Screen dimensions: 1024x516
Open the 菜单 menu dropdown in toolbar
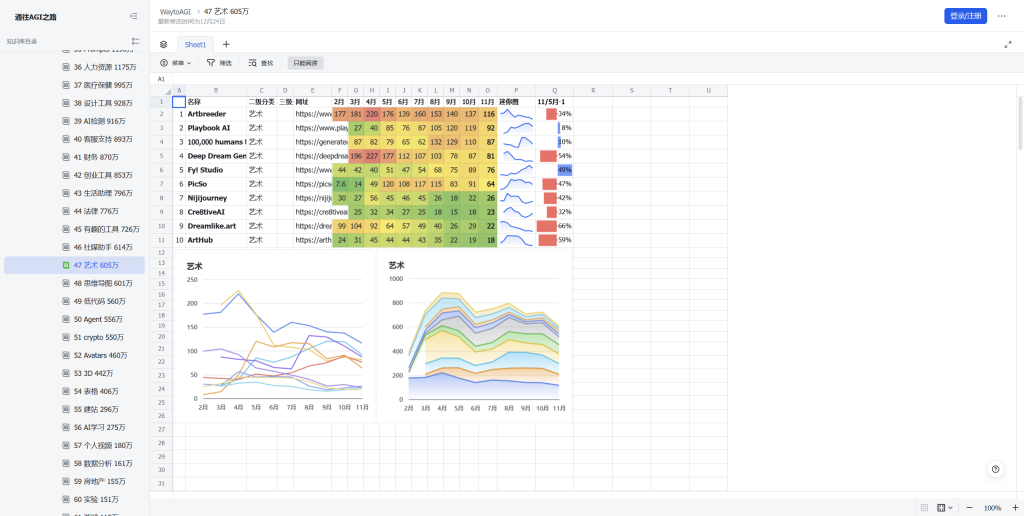point(176,63)
